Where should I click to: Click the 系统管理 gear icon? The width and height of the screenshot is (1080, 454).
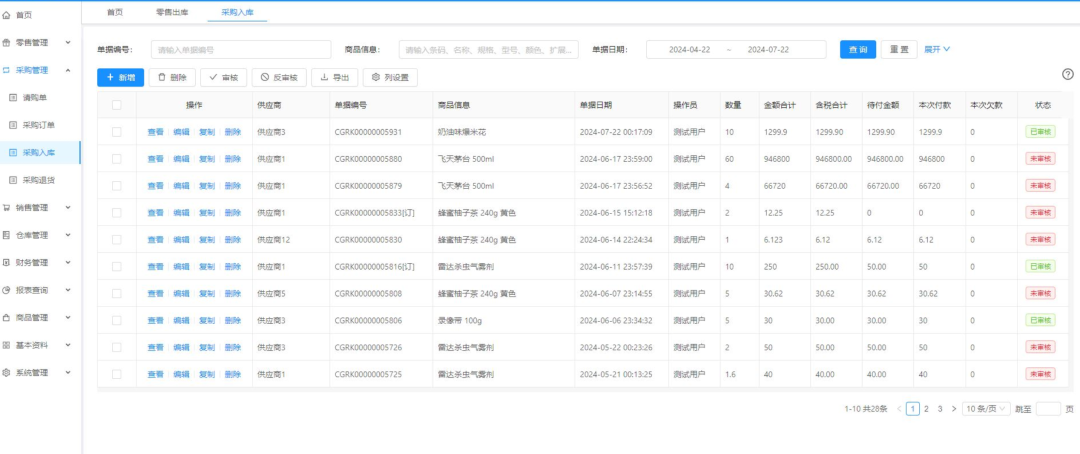7,372
